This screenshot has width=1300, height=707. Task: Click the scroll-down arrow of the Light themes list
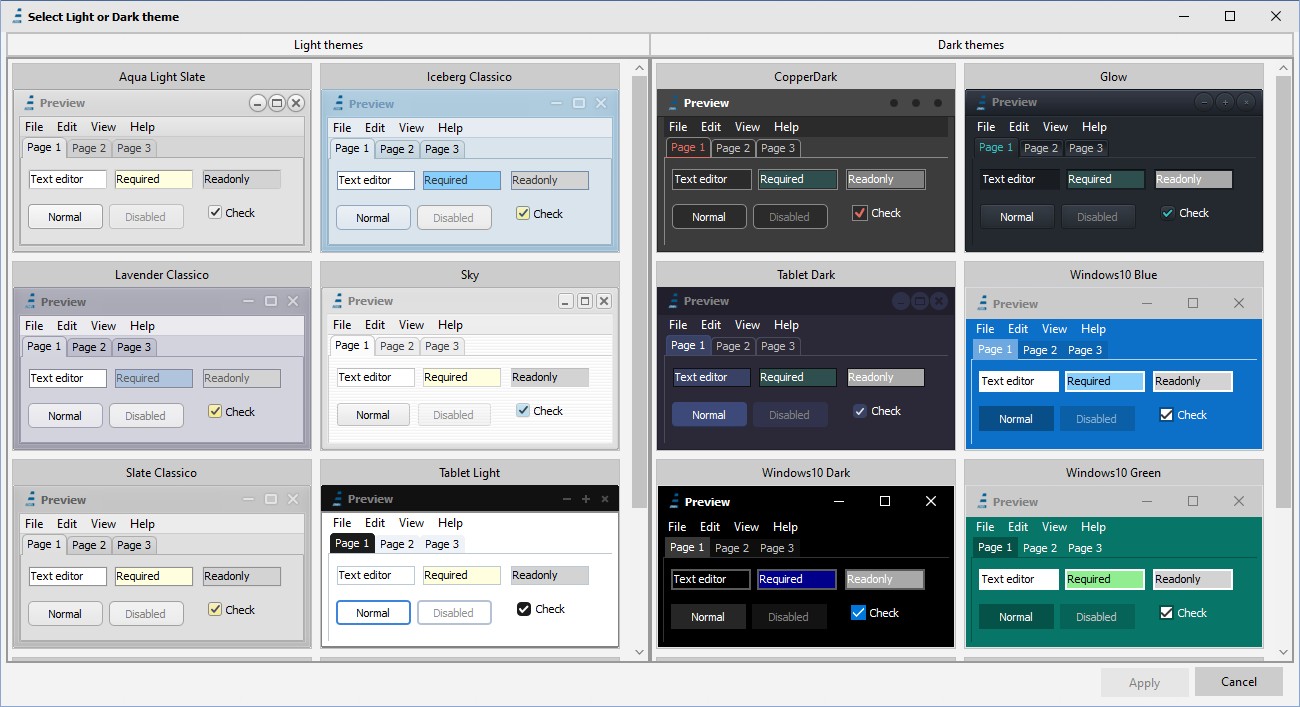point(640,652)
